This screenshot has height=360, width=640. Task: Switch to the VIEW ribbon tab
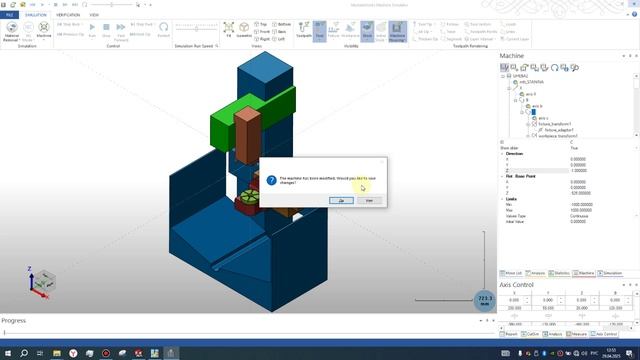click(94, 15)
